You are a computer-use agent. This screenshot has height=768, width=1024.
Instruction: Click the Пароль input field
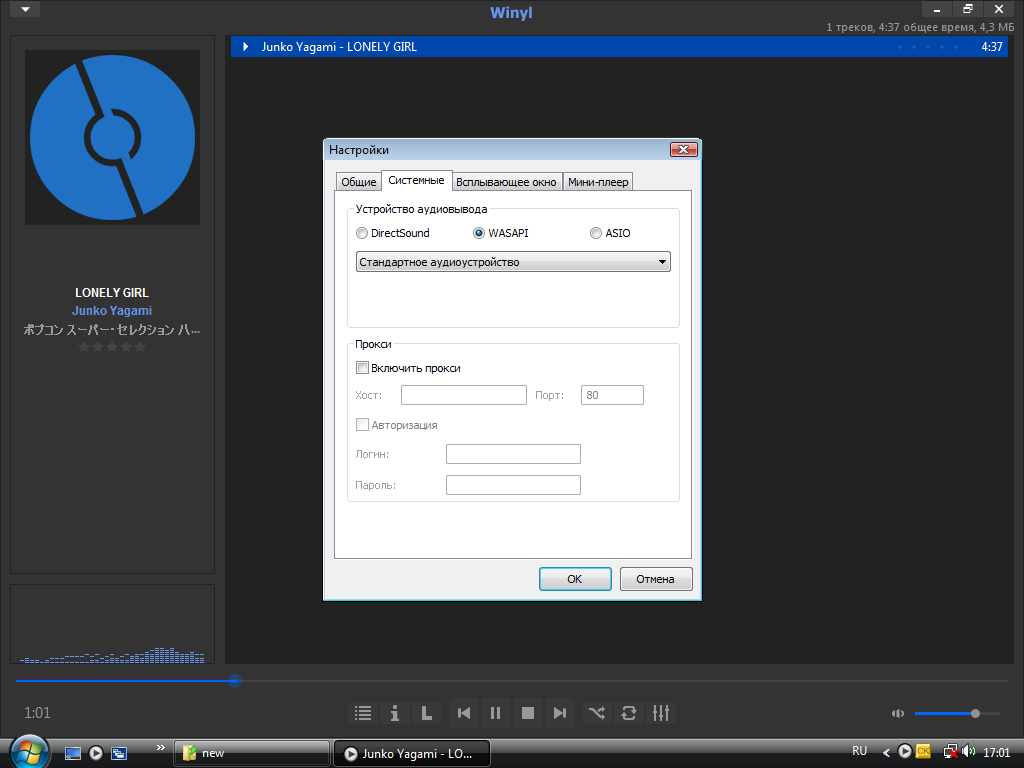pyautogui.click(x=513, y=485)
